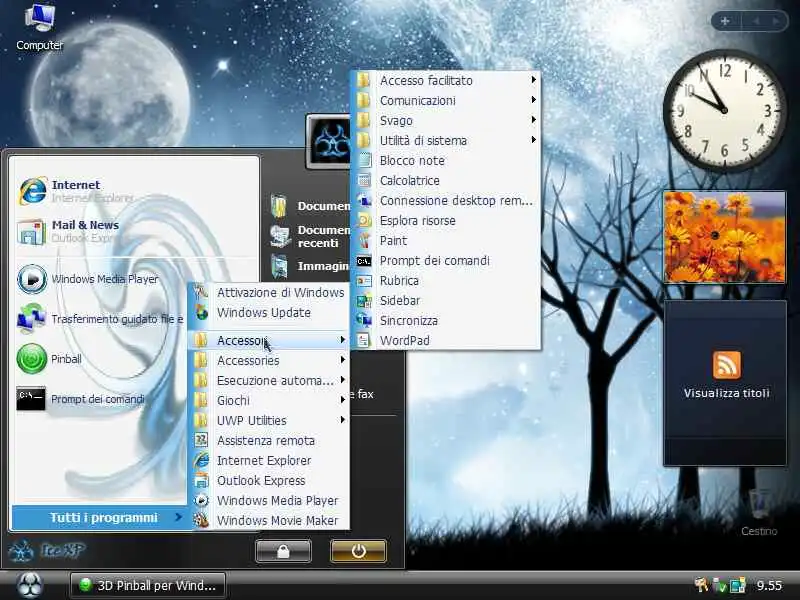Viewport: 800px width, 600px height.
Task: Click the WordPad icon
Action: click(364, 340)
